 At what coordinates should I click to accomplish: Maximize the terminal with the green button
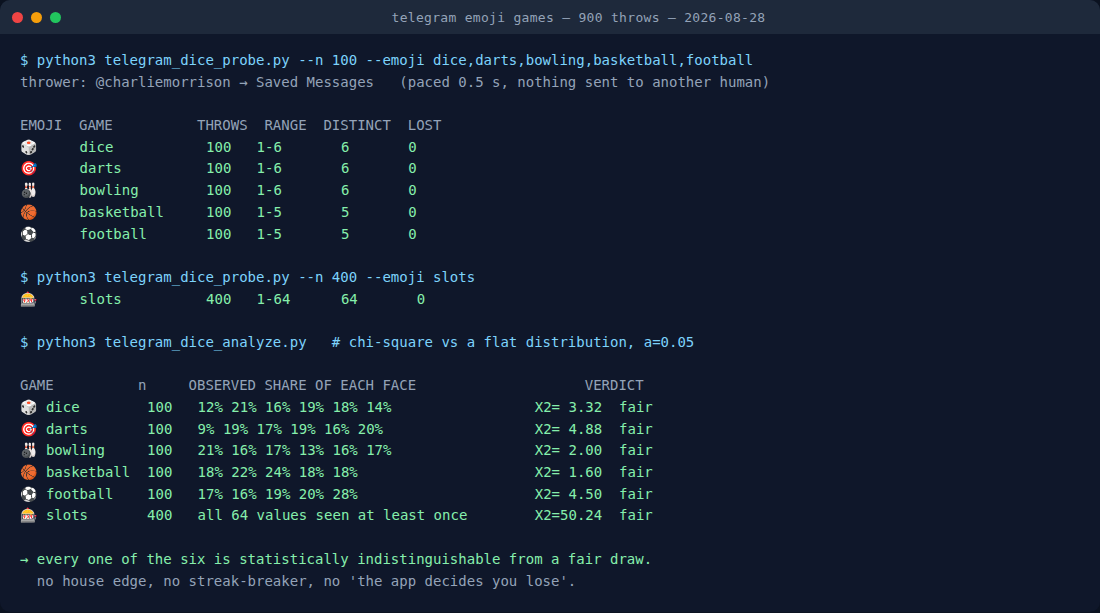pos(55,18)
